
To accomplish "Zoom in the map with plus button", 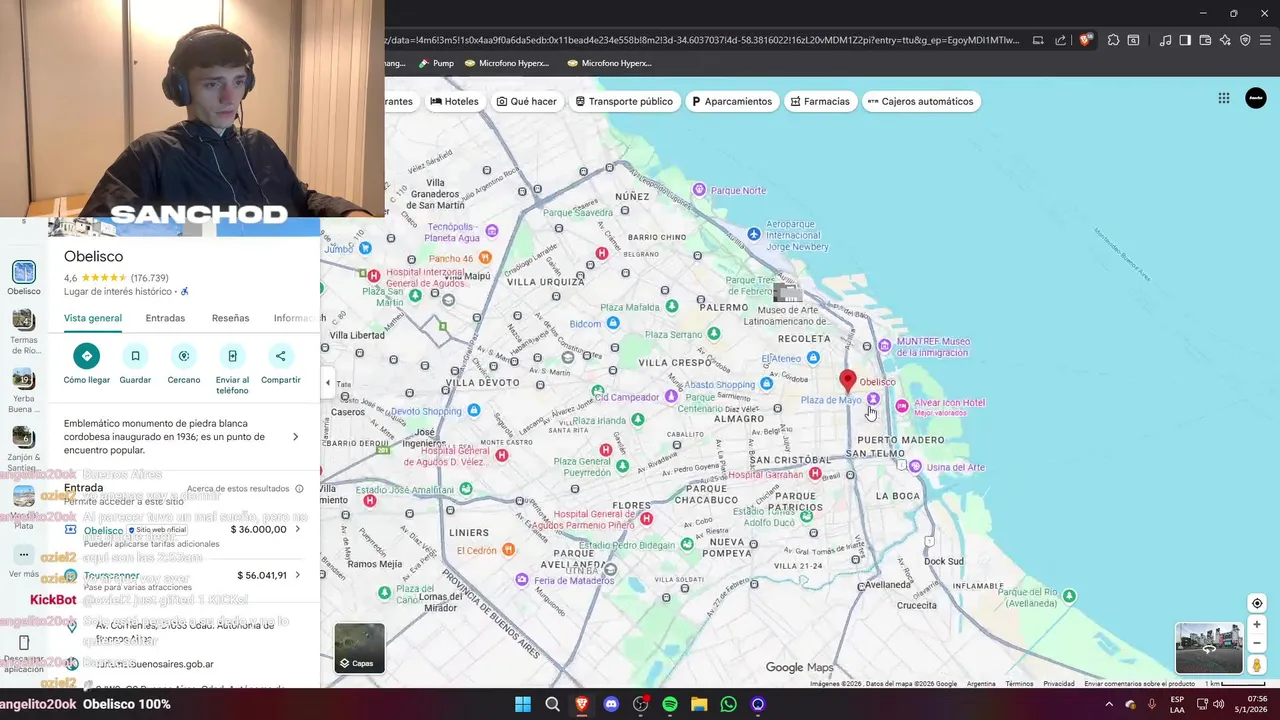I will tap(1257, 625).
